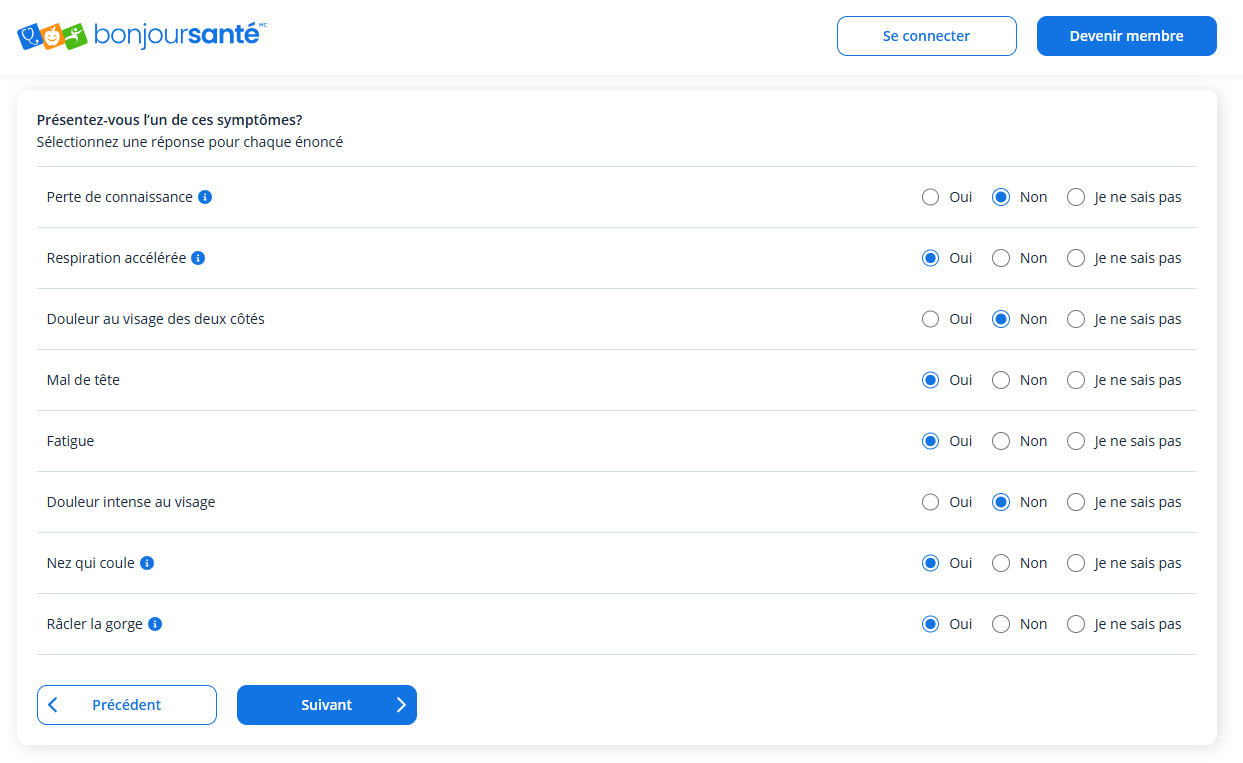Viewport: 1243px width, 763px height.
Task: Choose Je ne sais pas for Fatigue
Action: click(1076, 441)
